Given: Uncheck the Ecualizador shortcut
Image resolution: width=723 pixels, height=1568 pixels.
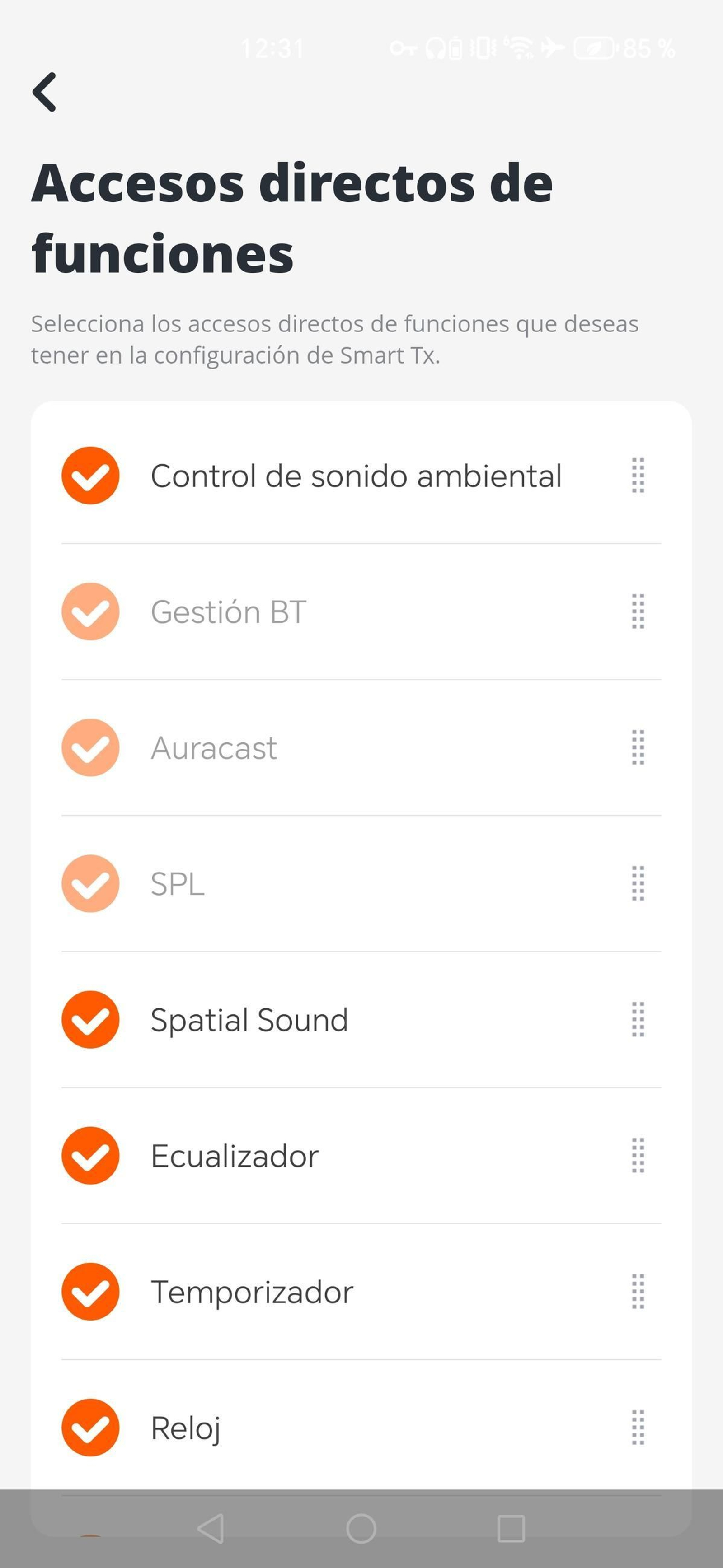Looking at the screenshot, I should point(90,1155).
